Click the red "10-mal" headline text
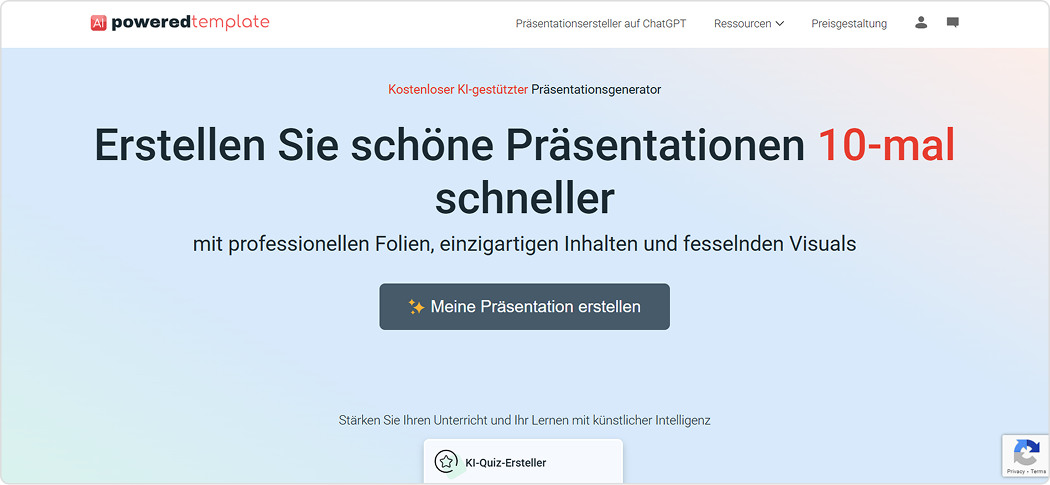Screen dimensions: 1050x485 pyautogui.click(x=887, y=143)
